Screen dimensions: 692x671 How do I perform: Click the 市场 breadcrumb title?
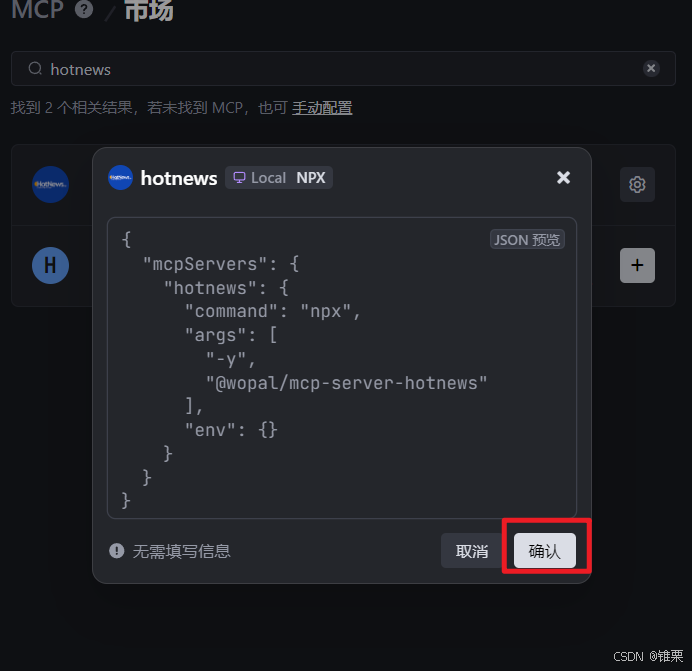[x=149, y=9]
